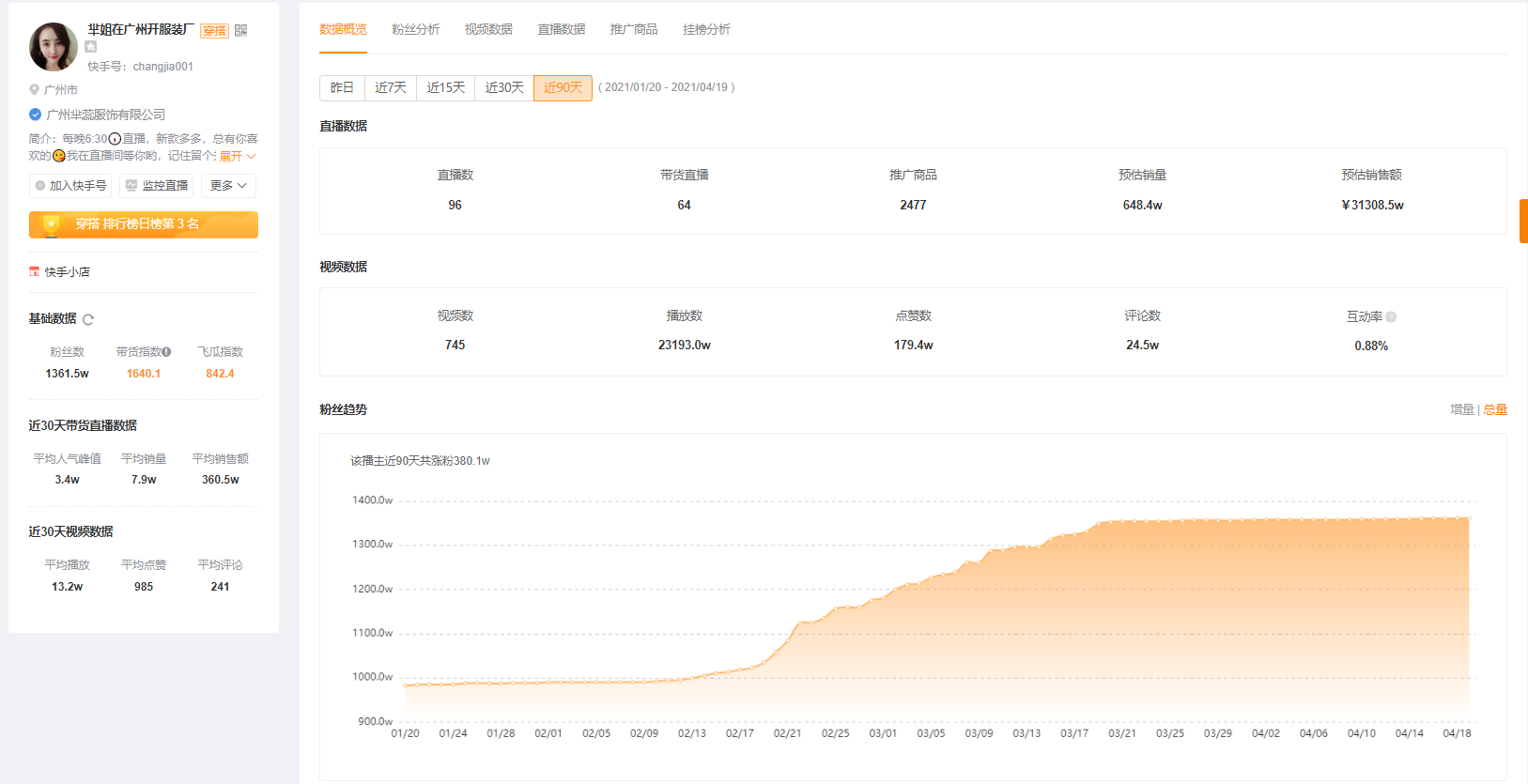Image resolution: width=1528 pixels, height=784 pixels.
Task: Refresh 基础数据 with the reload icon
Action: 88,319
